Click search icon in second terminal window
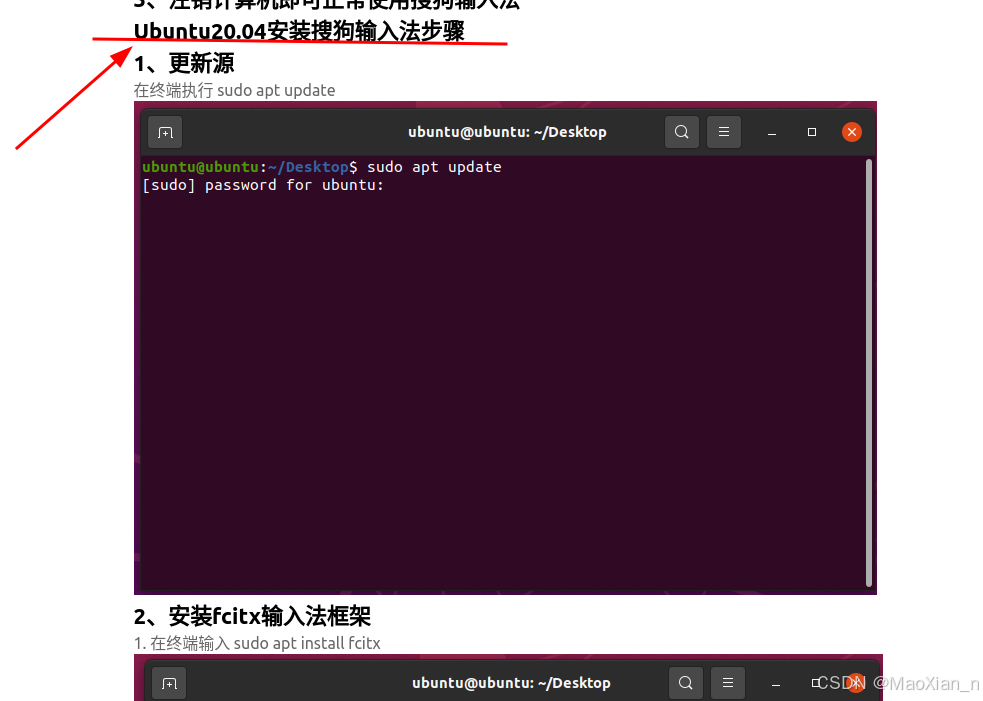The width and height of the screenshot is (983, 701). [x=685, y=683]
